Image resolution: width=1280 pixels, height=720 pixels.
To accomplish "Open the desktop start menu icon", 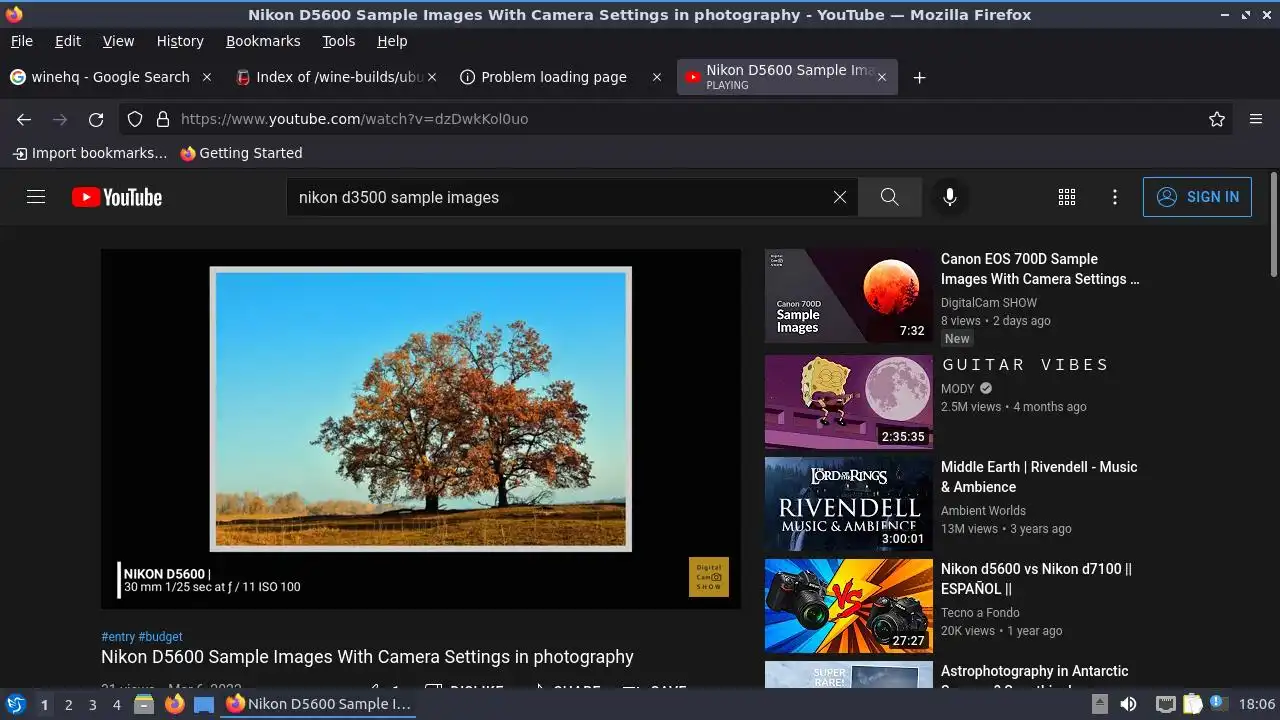I will pos(16,704).
